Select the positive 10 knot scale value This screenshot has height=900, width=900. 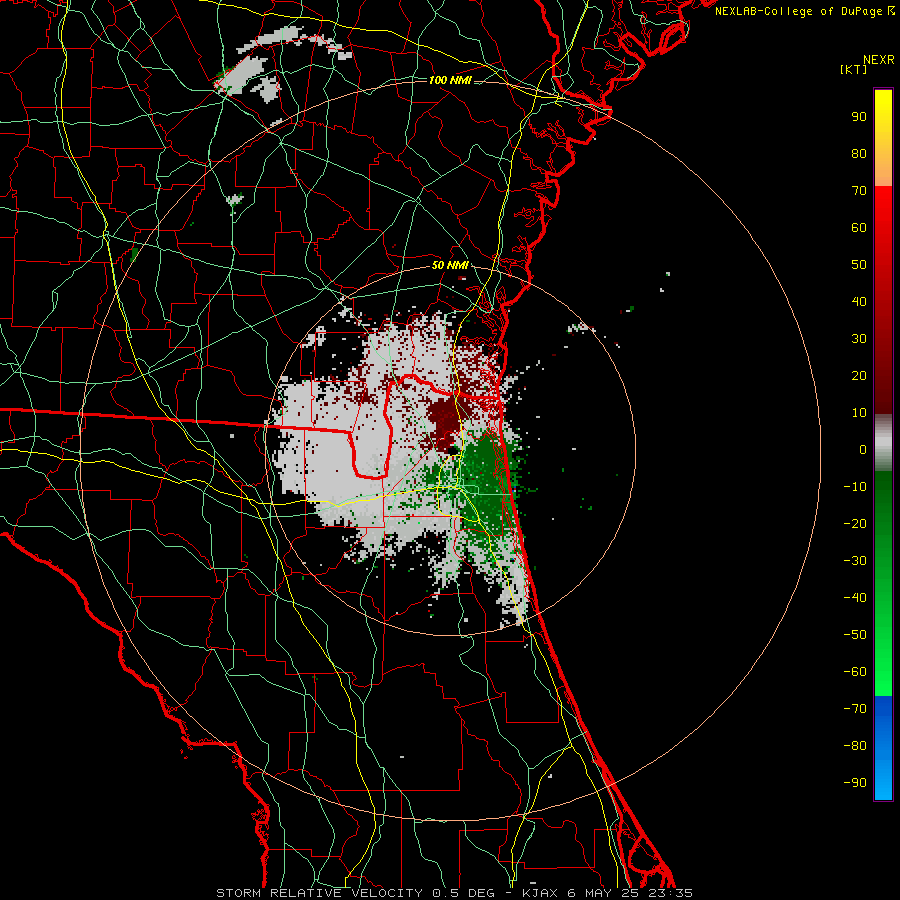[859, 413]
